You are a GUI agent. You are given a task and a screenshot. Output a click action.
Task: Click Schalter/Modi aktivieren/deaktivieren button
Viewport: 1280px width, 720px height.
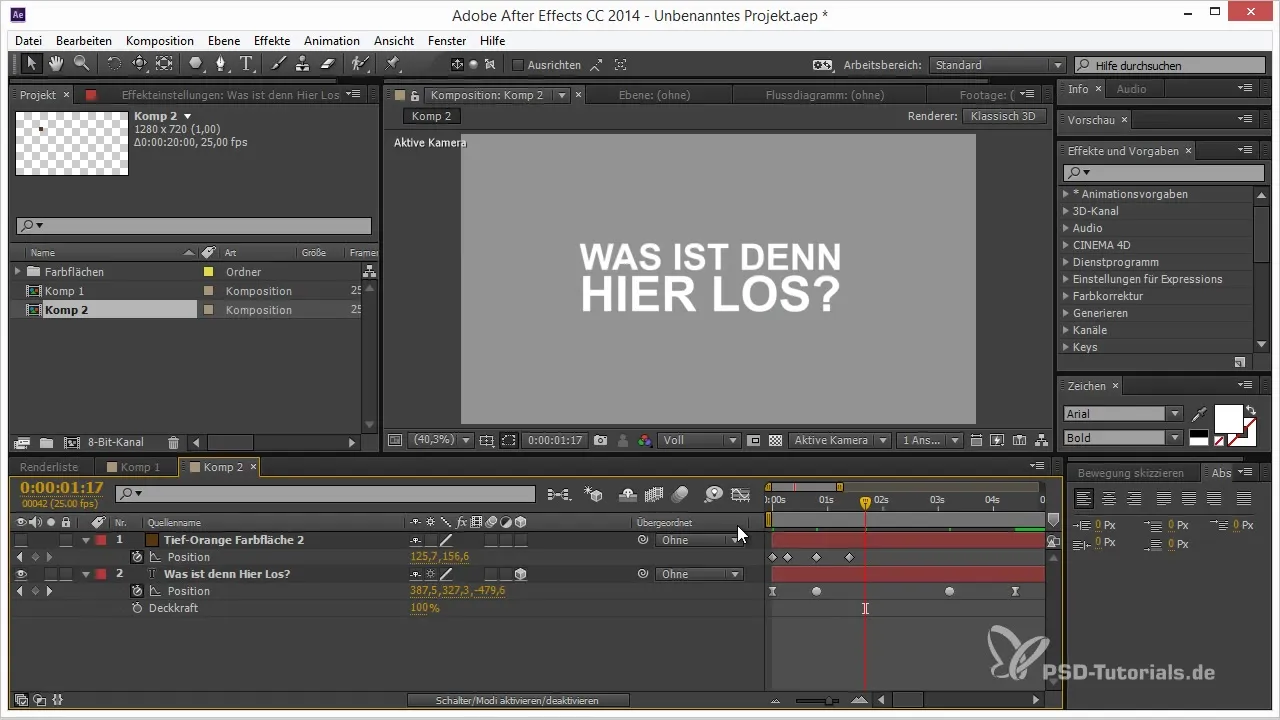pyautogui.click(x=518, y=701)
